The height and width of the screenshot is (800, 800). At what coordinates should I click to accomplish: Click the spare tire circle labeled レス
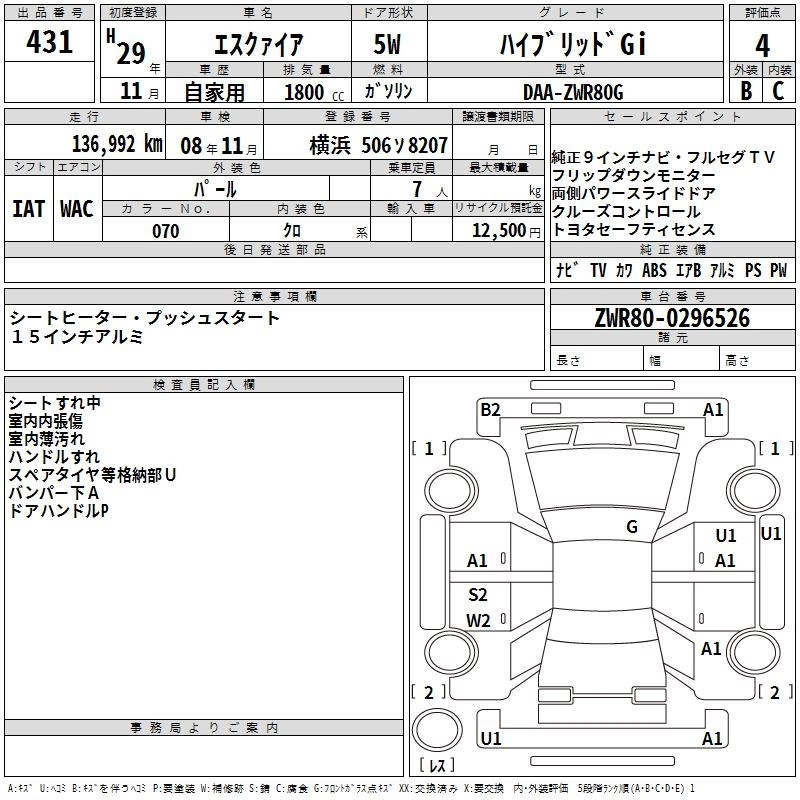pos(437,730)
